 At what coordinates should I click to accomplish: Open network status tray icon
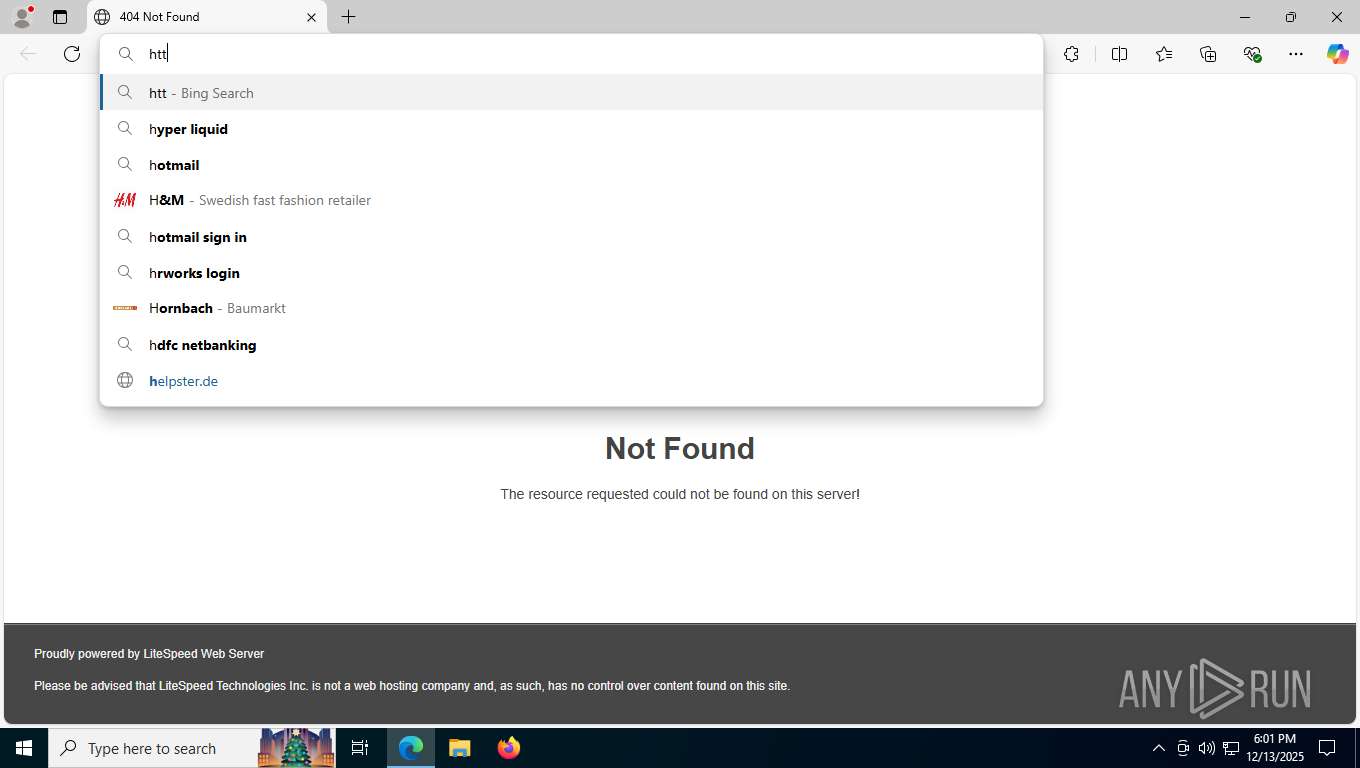(1231, 748)
